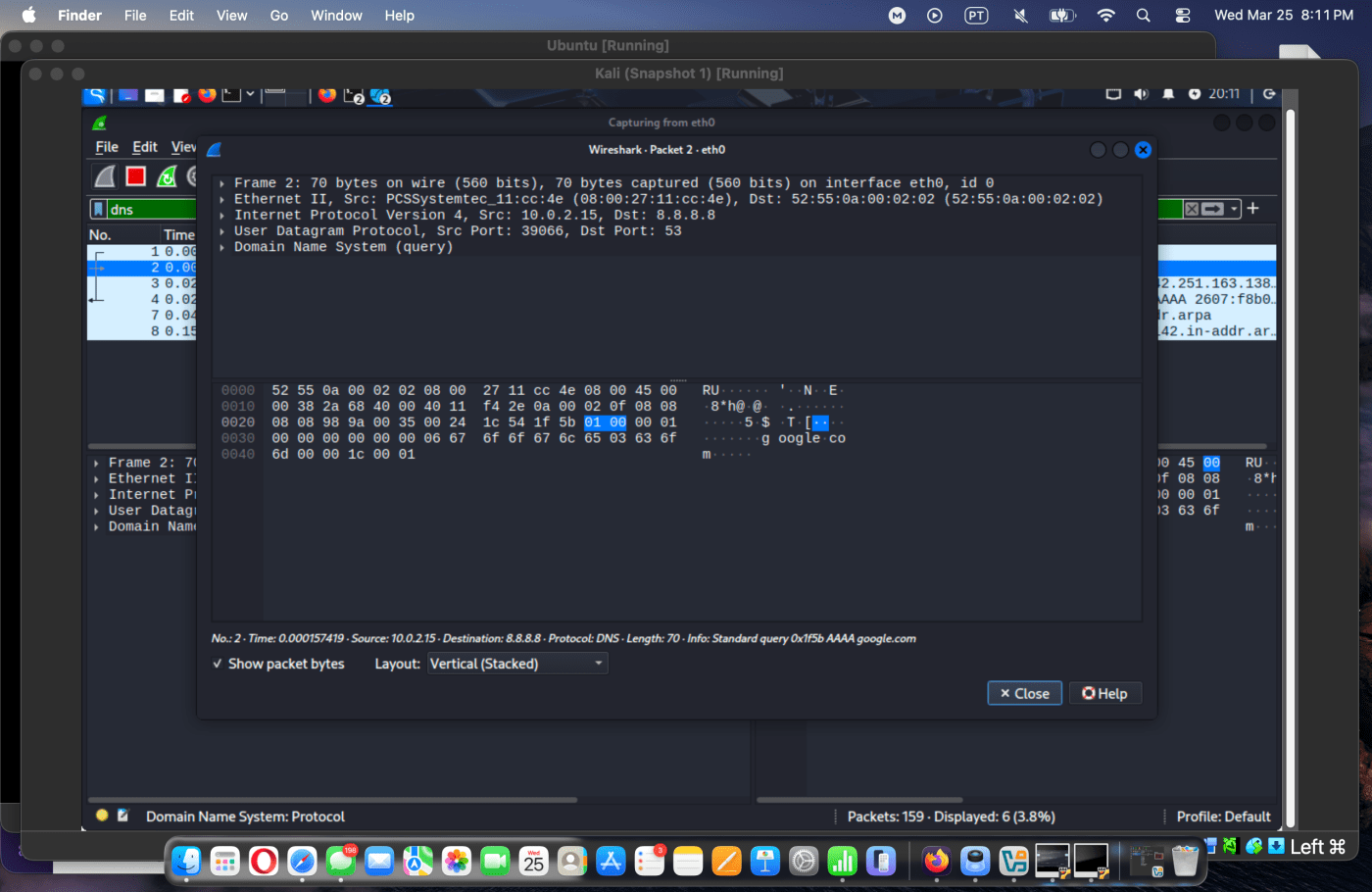Expand User Datagram Protocol in dialog
This screenshot has height=892, width=1372.
coord(222,231)
